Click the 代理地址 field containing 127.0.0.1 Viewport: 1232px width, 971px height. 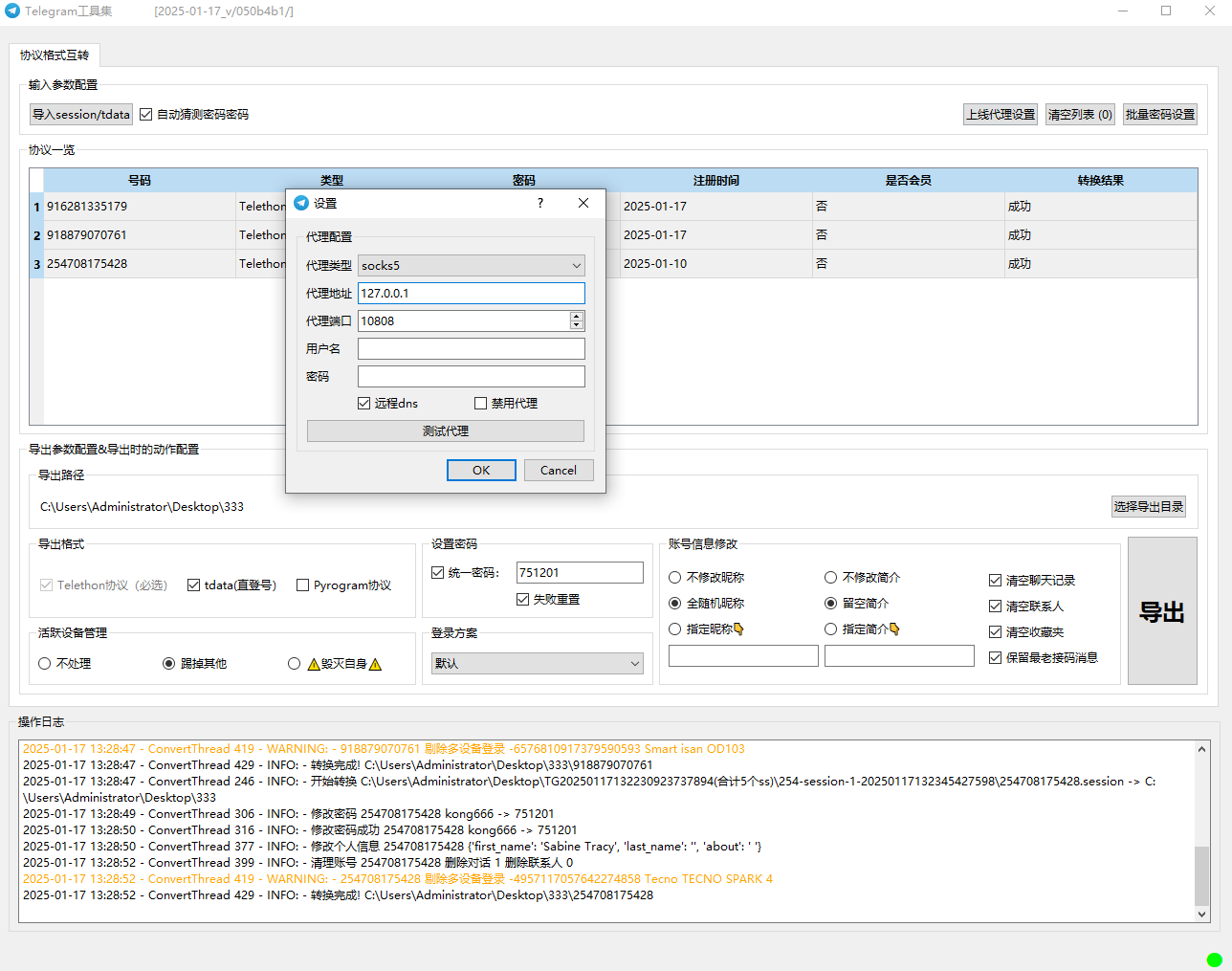pos(472,294)
